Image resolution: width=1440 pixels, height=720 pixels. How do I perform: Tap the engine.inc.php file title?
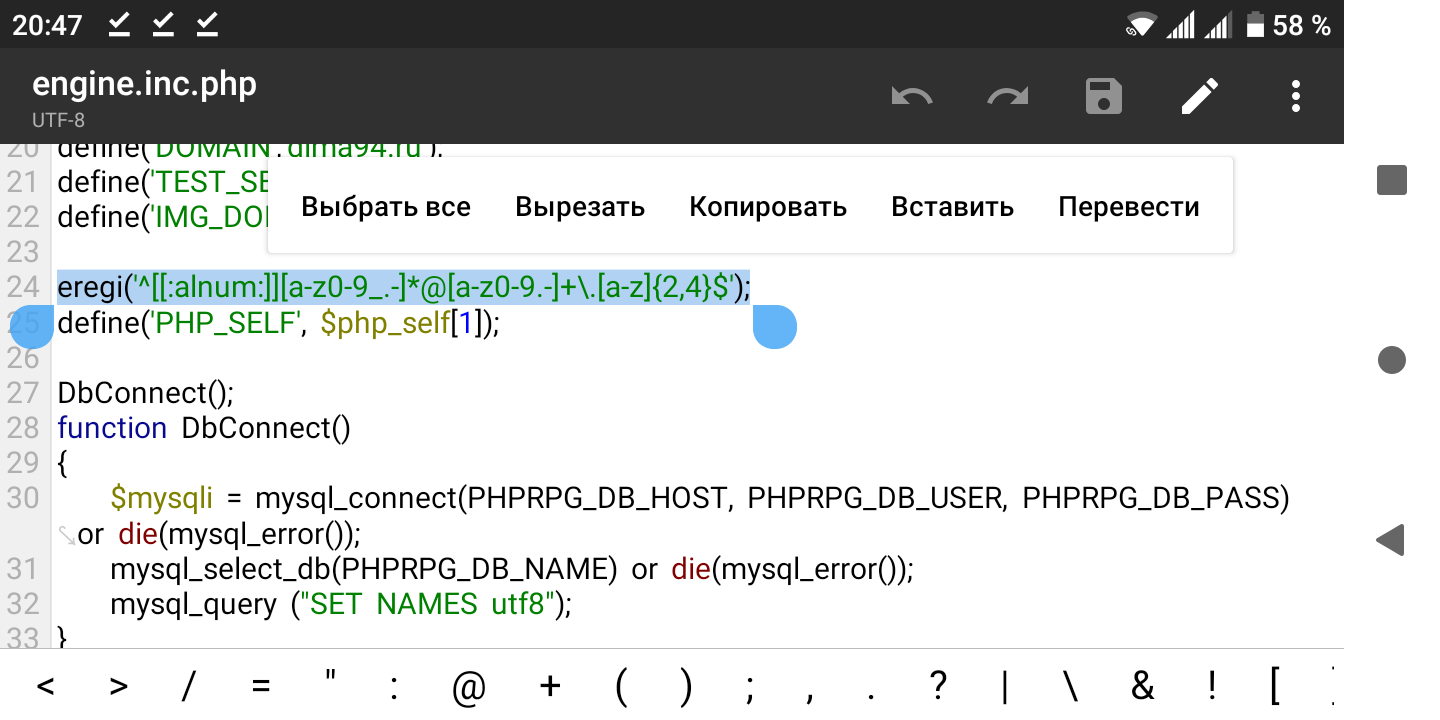(144, 85)
